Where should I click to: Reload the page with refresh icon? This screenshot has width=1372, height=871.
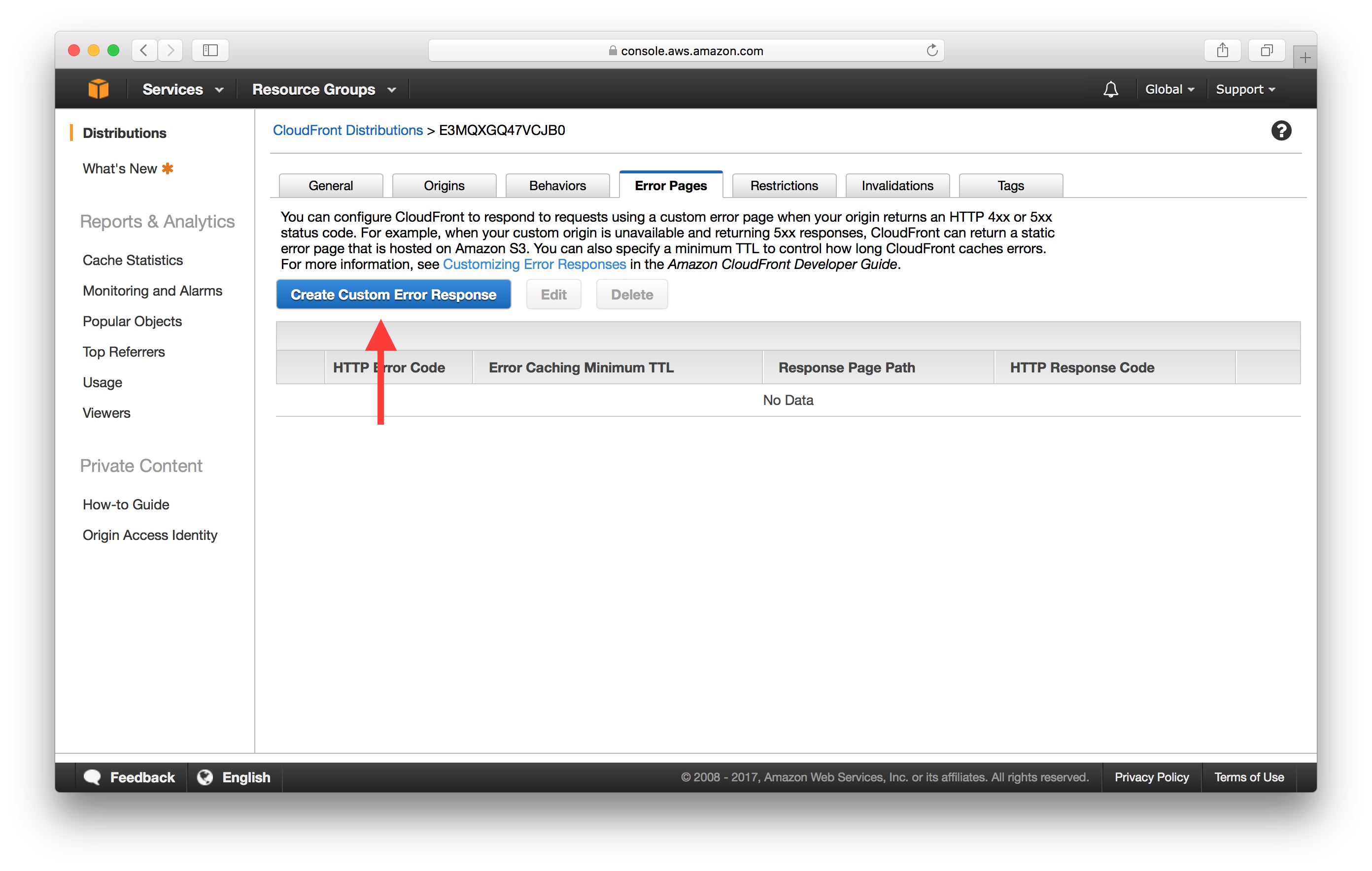pyautogui.click(x=931, y=51)
